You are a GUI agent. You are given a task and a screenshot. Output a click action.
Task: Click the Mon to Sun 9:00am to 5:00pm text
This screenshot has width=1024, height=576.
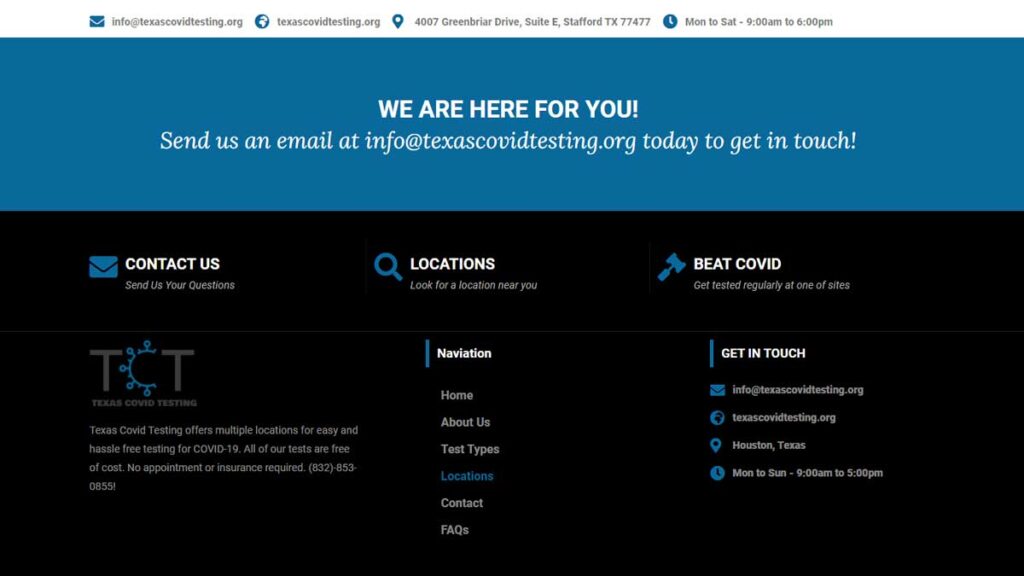[x=807, y=473]
